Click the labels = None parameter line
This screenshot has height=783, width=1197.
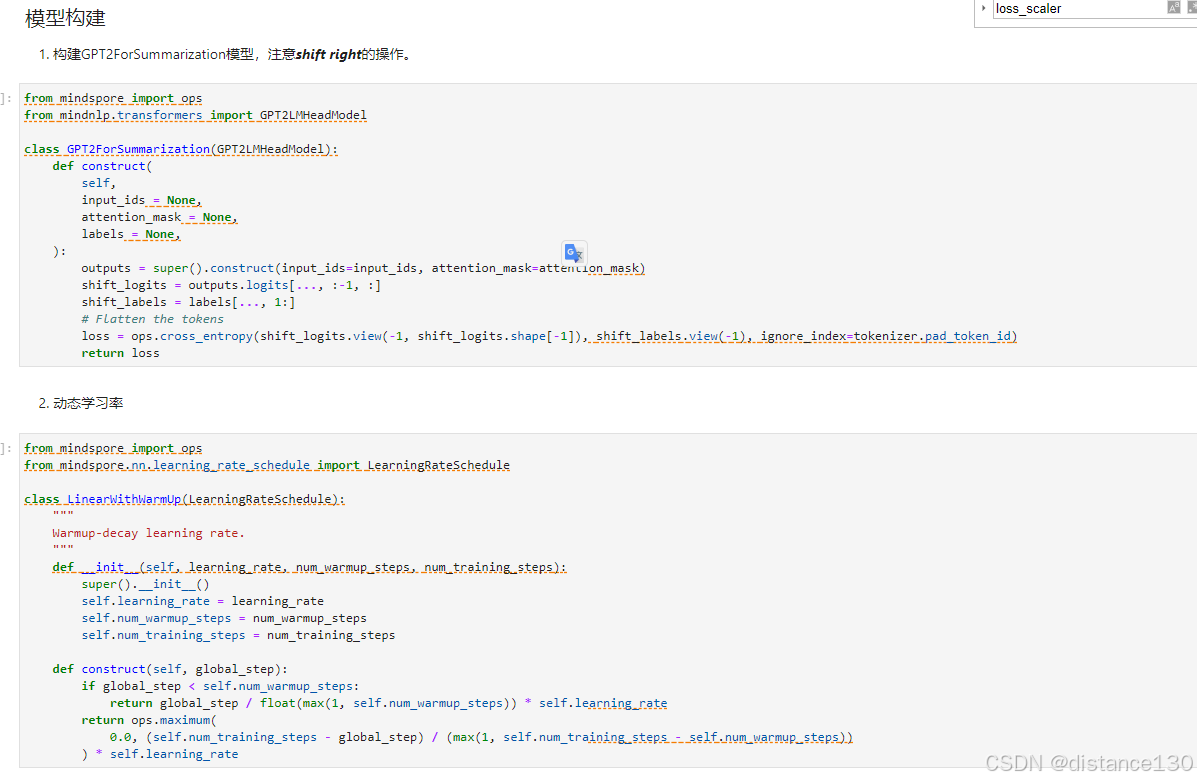tap(131, 234)
